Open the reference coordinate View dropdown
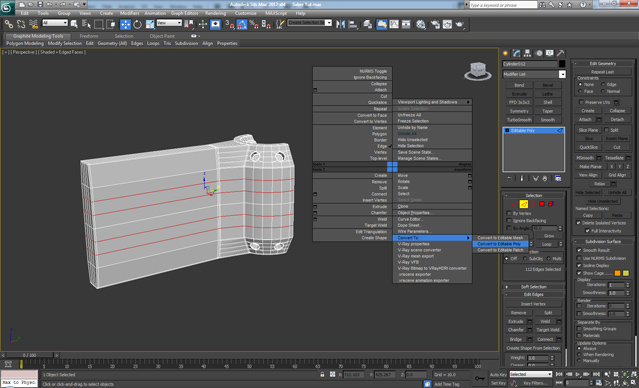The image size is (639, 388). pos(169,23)
